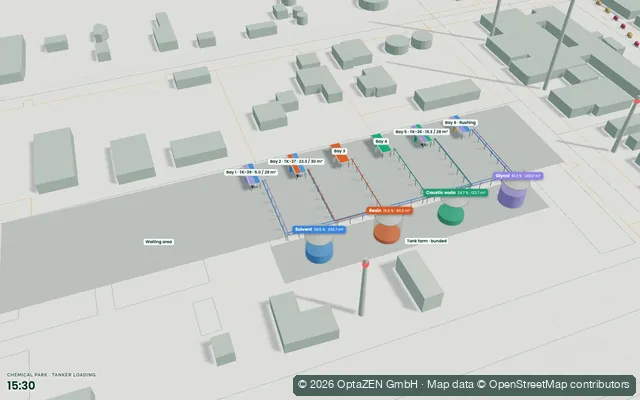
Task: Click the Bay 1 TK-39 label
Action: (x=251, y=172)
